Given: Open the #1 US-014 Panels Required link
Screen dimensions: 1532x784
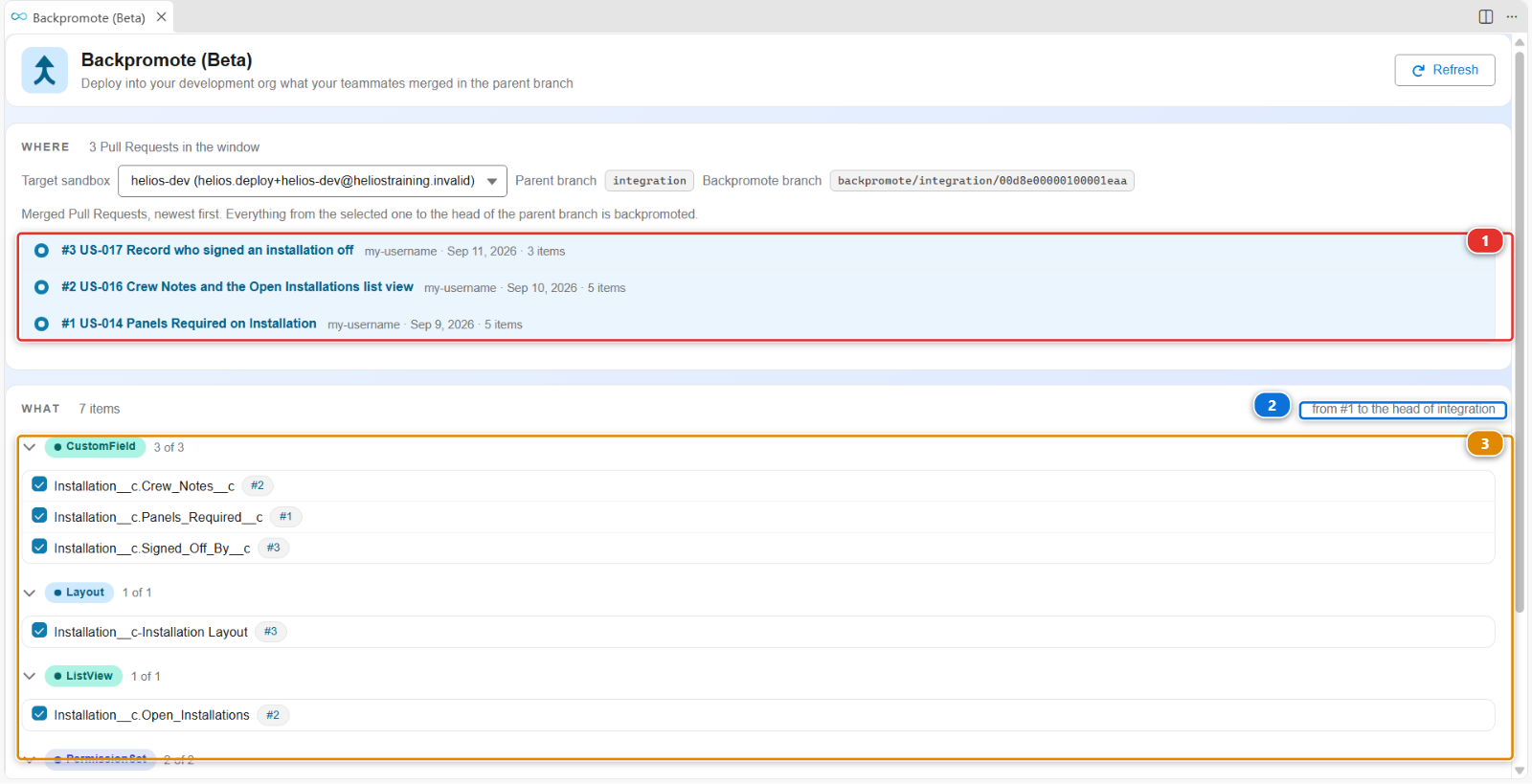Looking at the screenshot, I should [189, 324].
